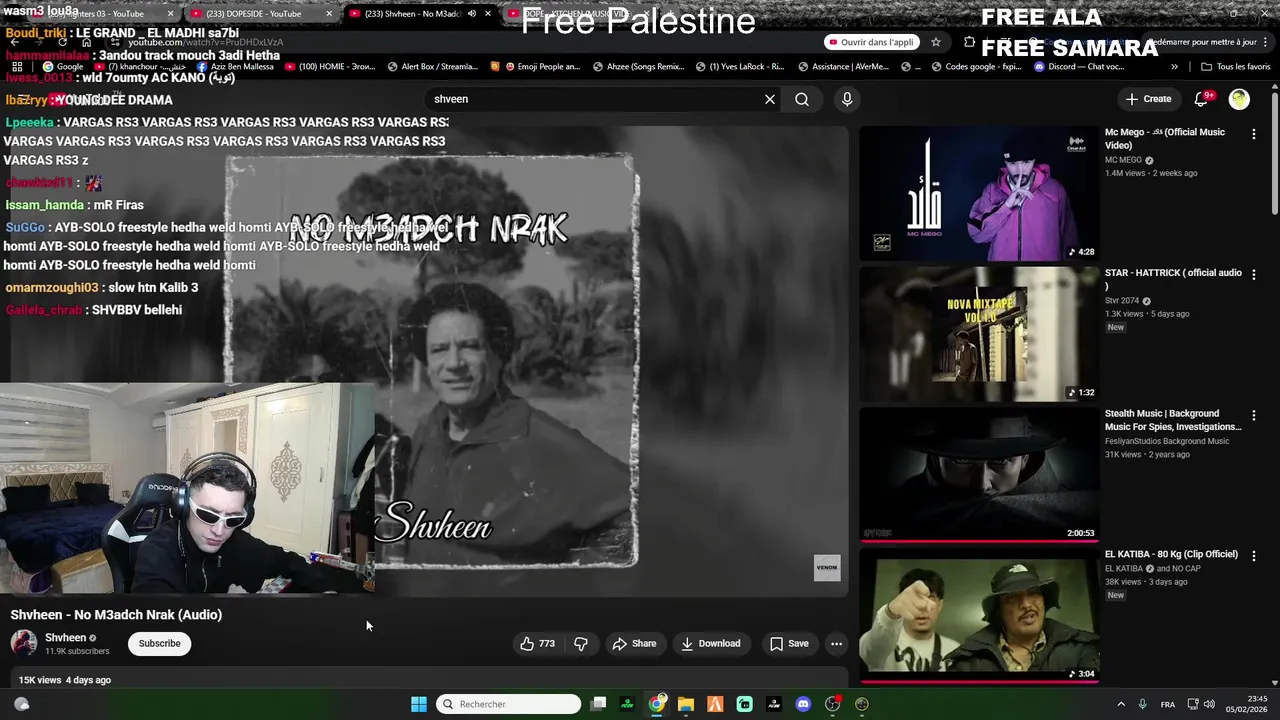Open options menu for EL KATIBA video
Screen dimensions: 1280x720
tap(1254, 555)
